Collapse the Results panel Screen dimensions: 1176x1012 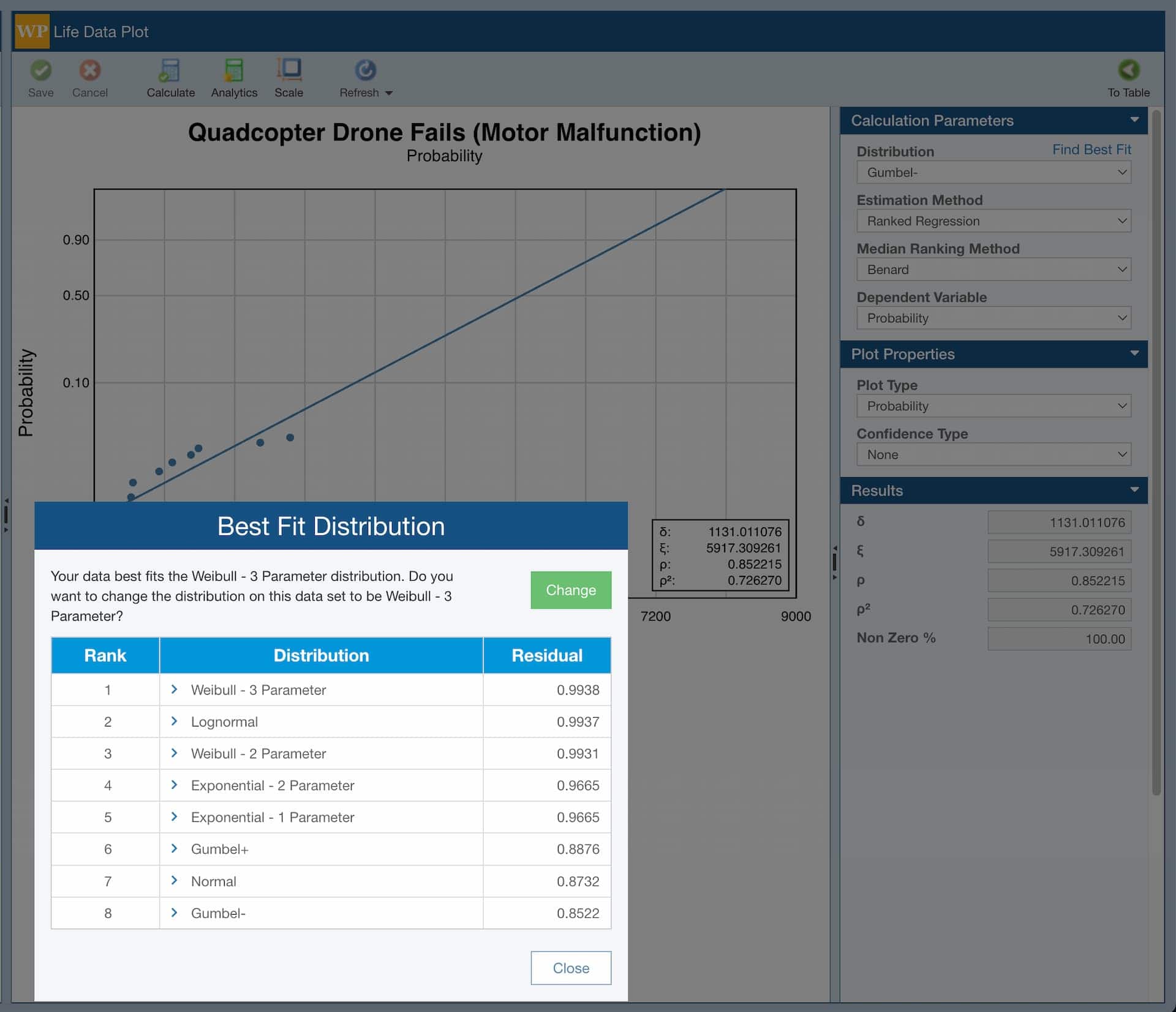pyautogui.click(x=1136, y=490)
